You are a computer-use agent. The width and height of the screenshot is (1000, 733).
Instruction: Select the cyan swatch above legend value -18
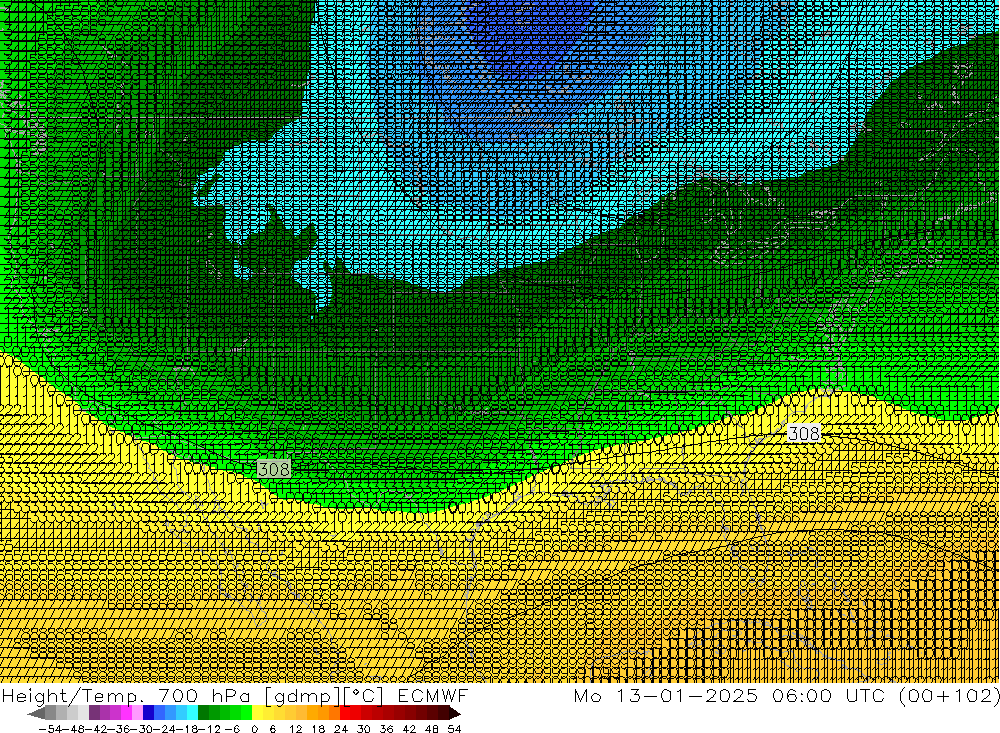[x=192, y=714]
